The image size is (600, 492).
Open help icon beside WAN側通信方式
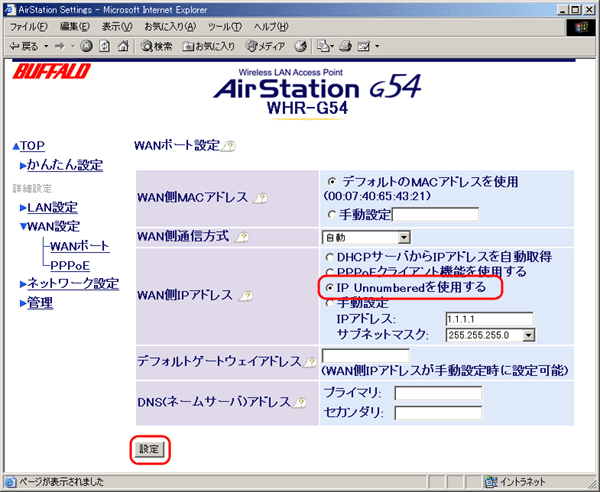pos(242,238)
